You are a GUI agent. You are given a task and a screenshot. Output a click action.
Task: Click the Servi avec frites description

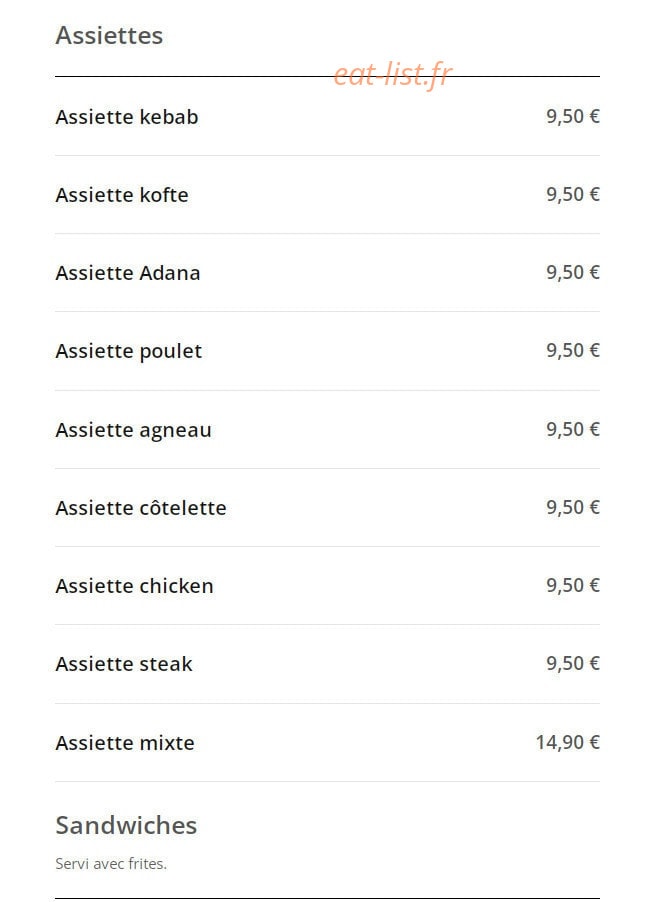pyautogui.click(x=111, y=863)
